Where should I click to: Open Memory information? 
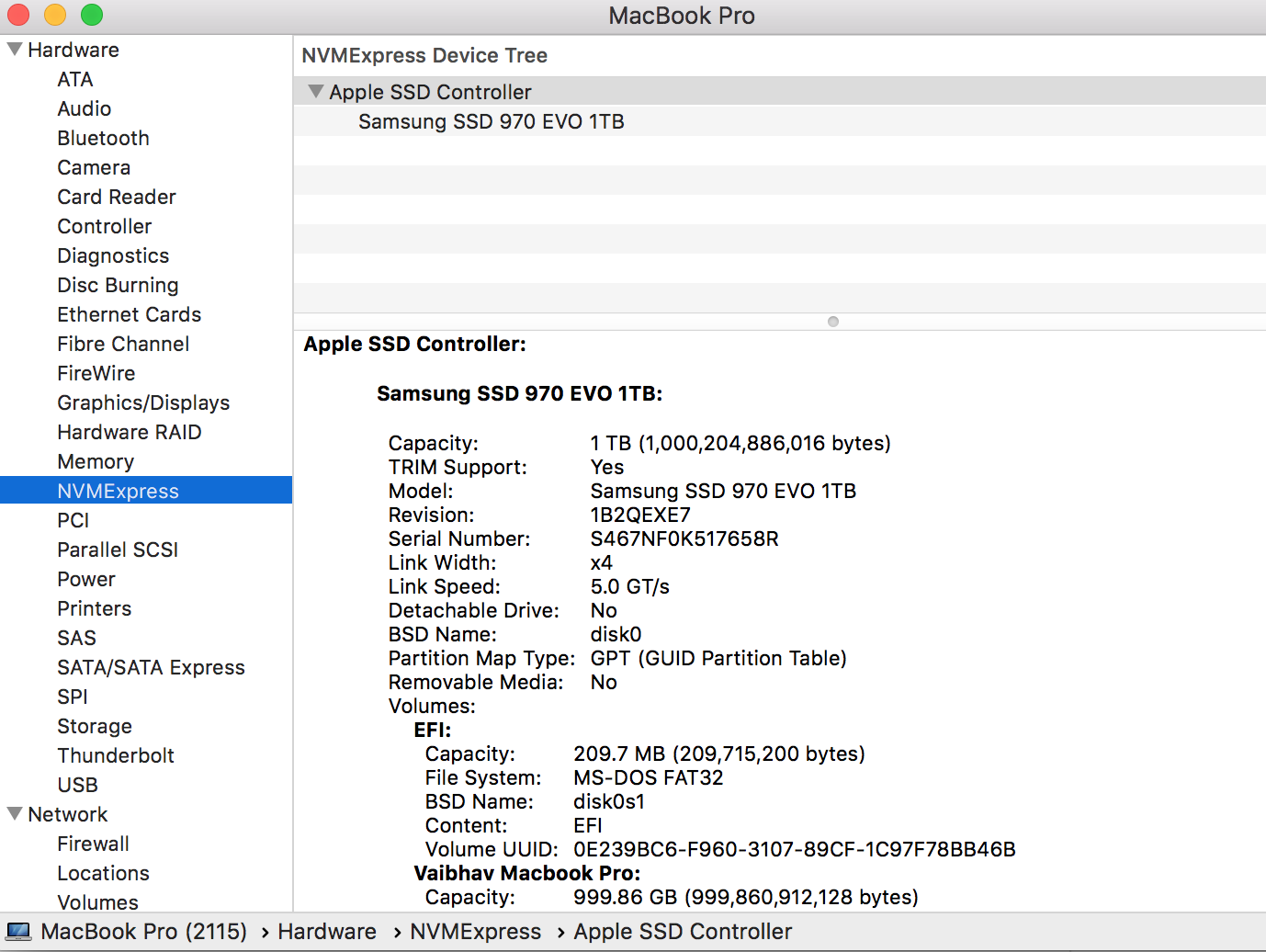click(96, 461)
